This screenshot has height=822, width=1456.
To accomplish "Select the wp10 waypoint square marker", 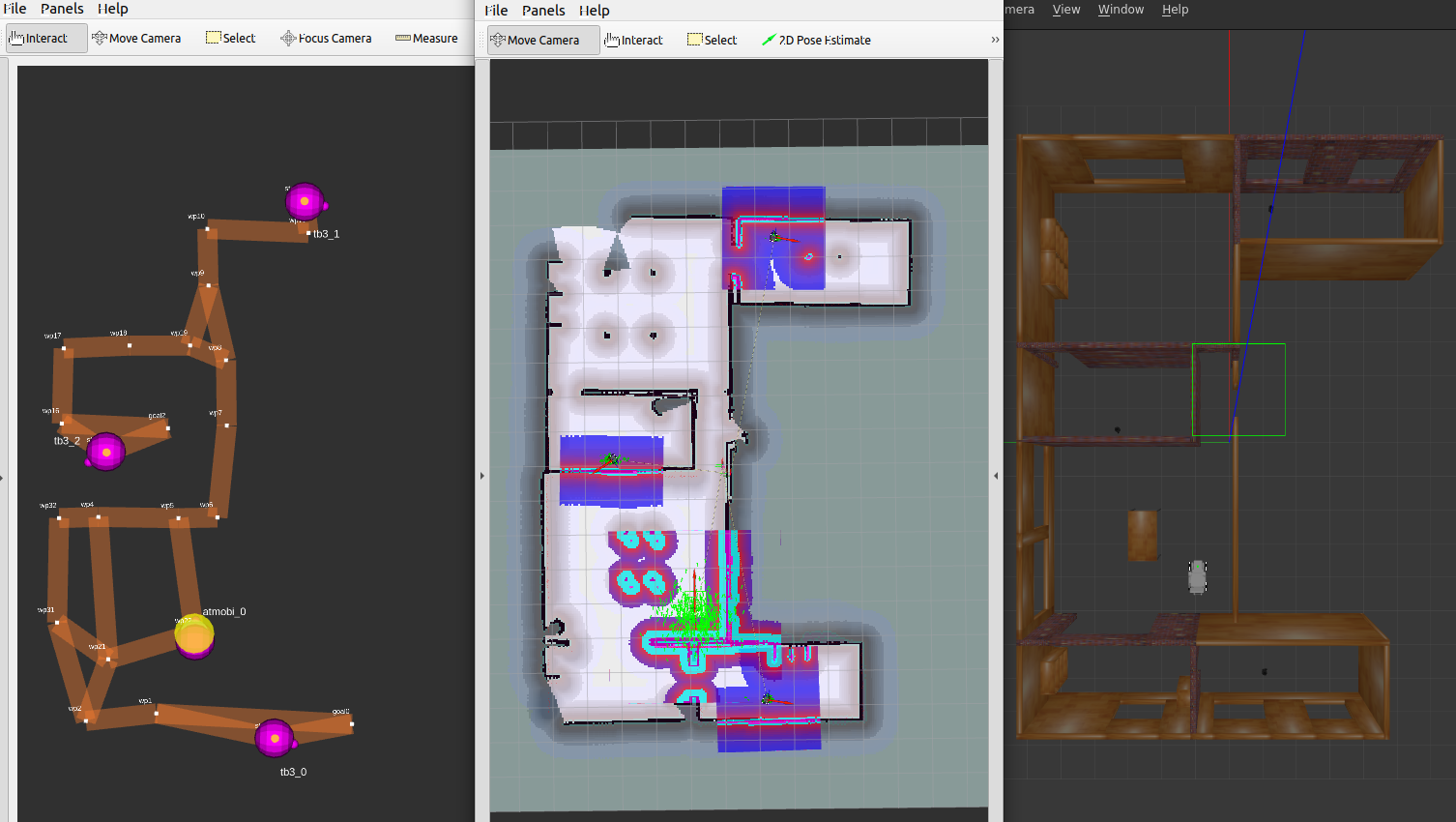I will (208, 229).
